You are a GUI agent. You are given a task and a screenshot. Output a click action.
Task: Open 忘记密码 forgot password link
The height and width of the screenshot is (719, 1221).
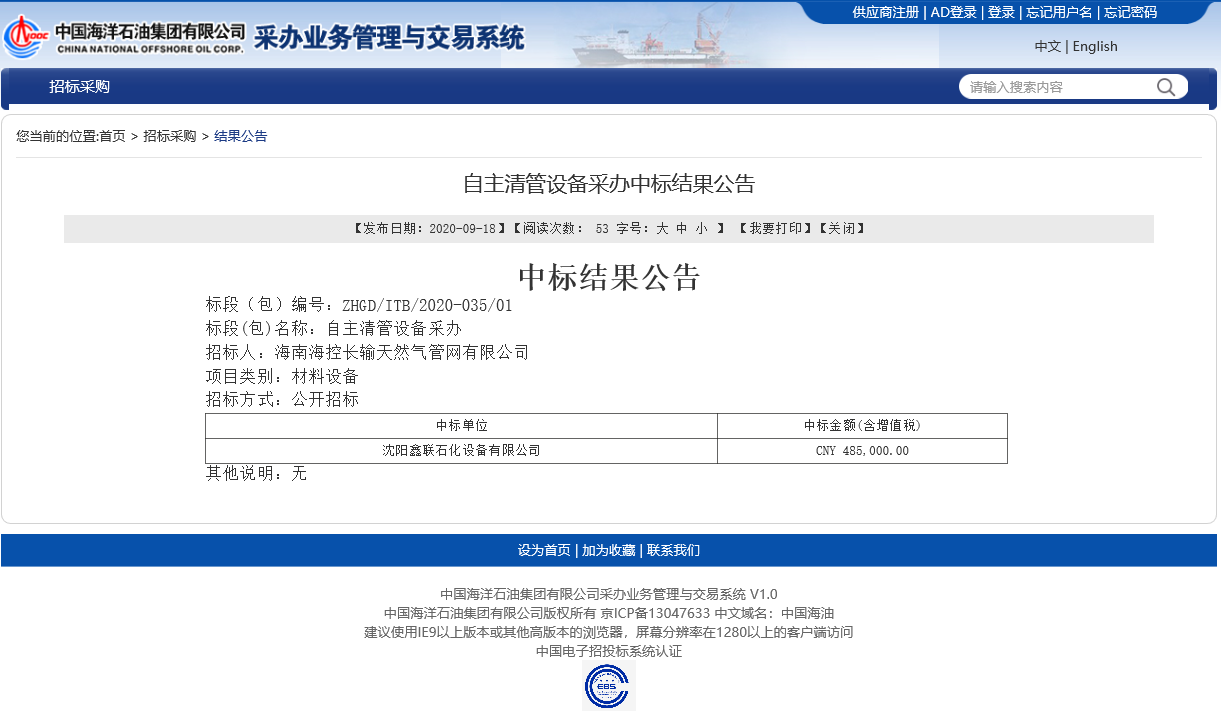pos(1130,12)
